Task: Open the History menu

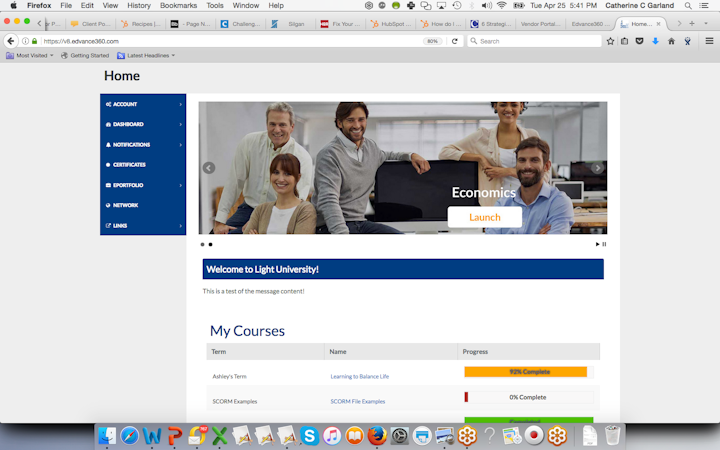Action: coord(139,6)
